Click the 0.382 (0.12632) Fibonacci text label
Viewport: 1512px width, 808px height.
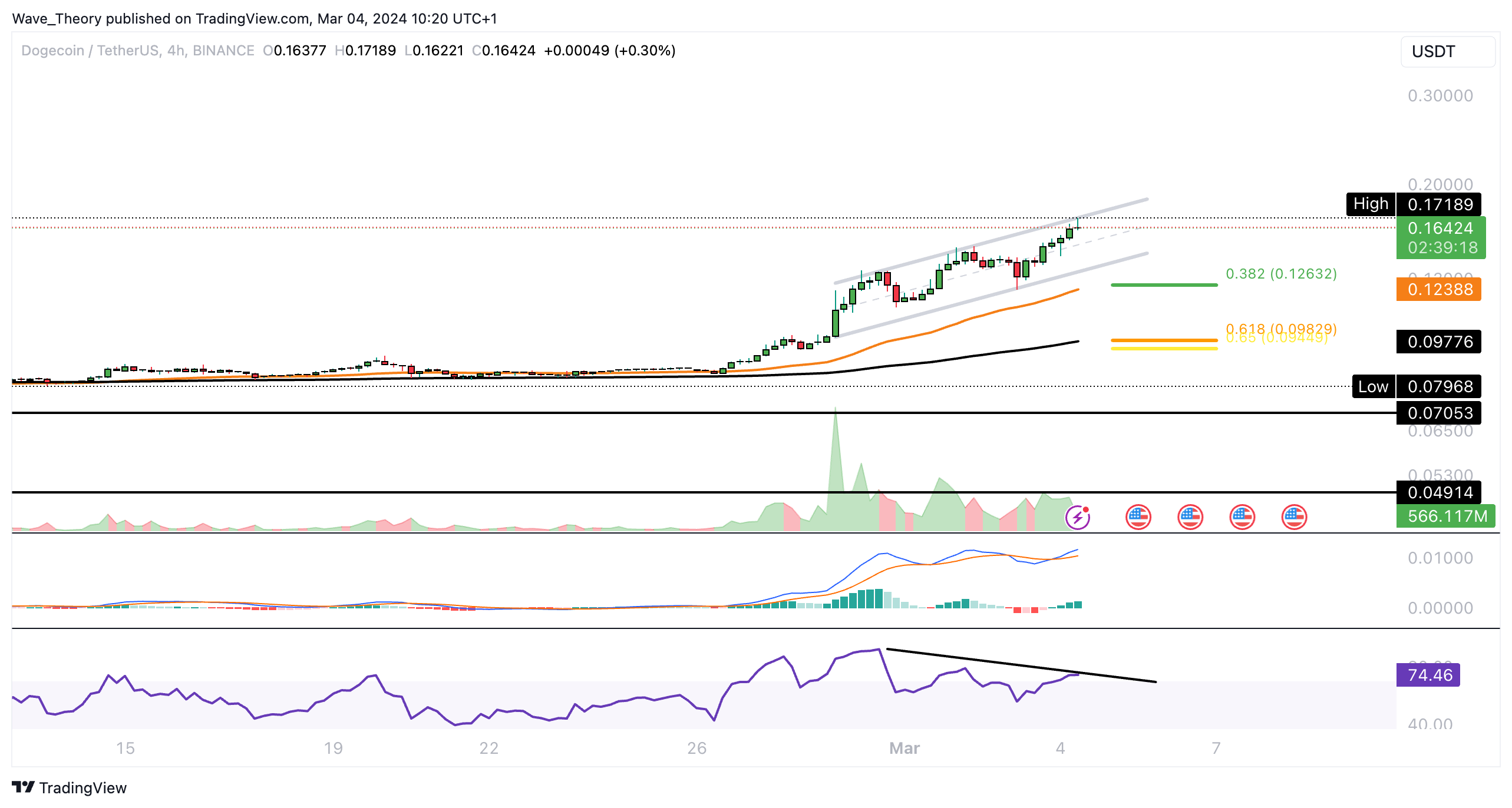tap(1281, 274)
